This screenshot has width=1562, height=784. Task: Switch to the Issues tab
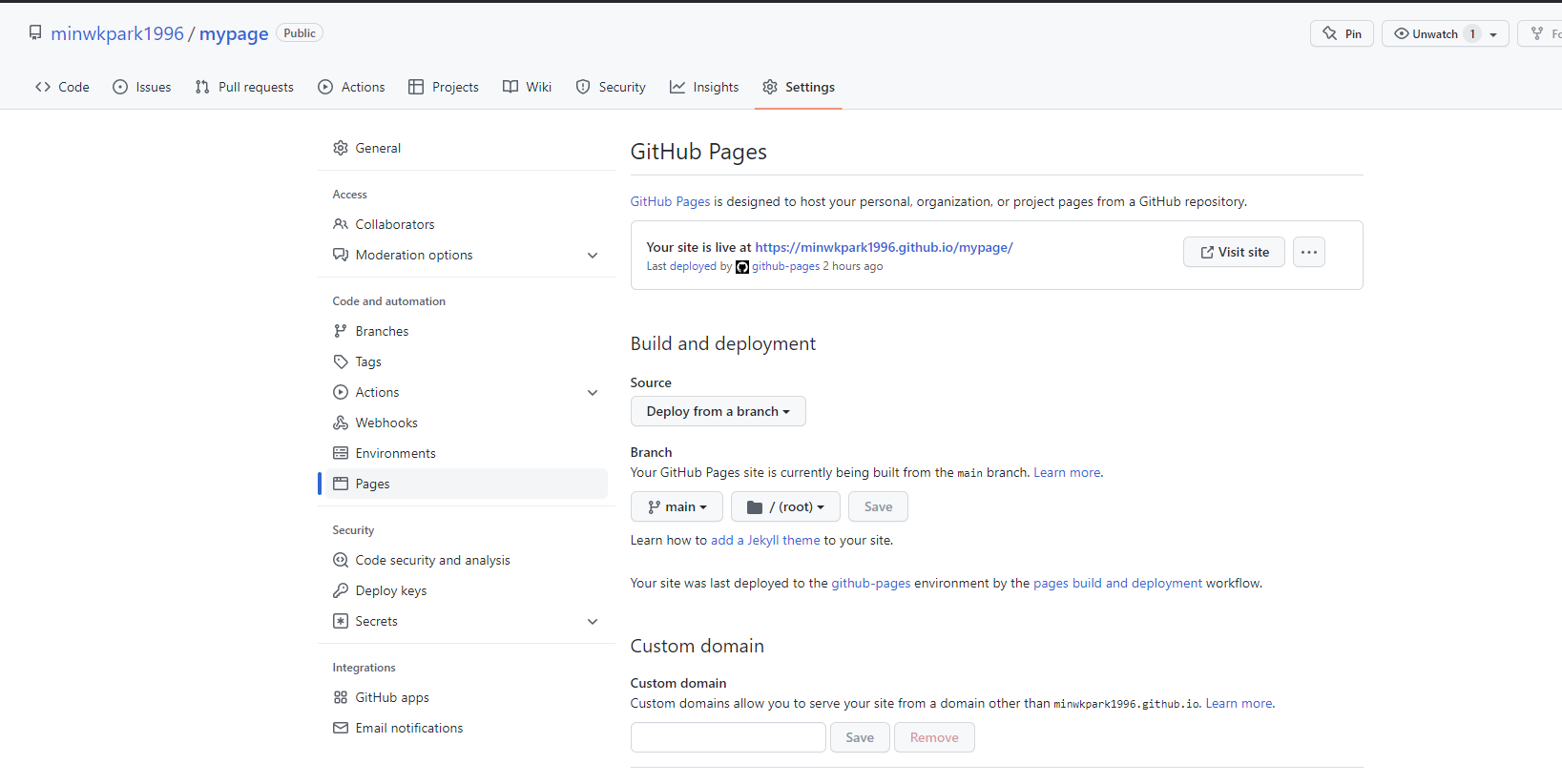point(142,87)
